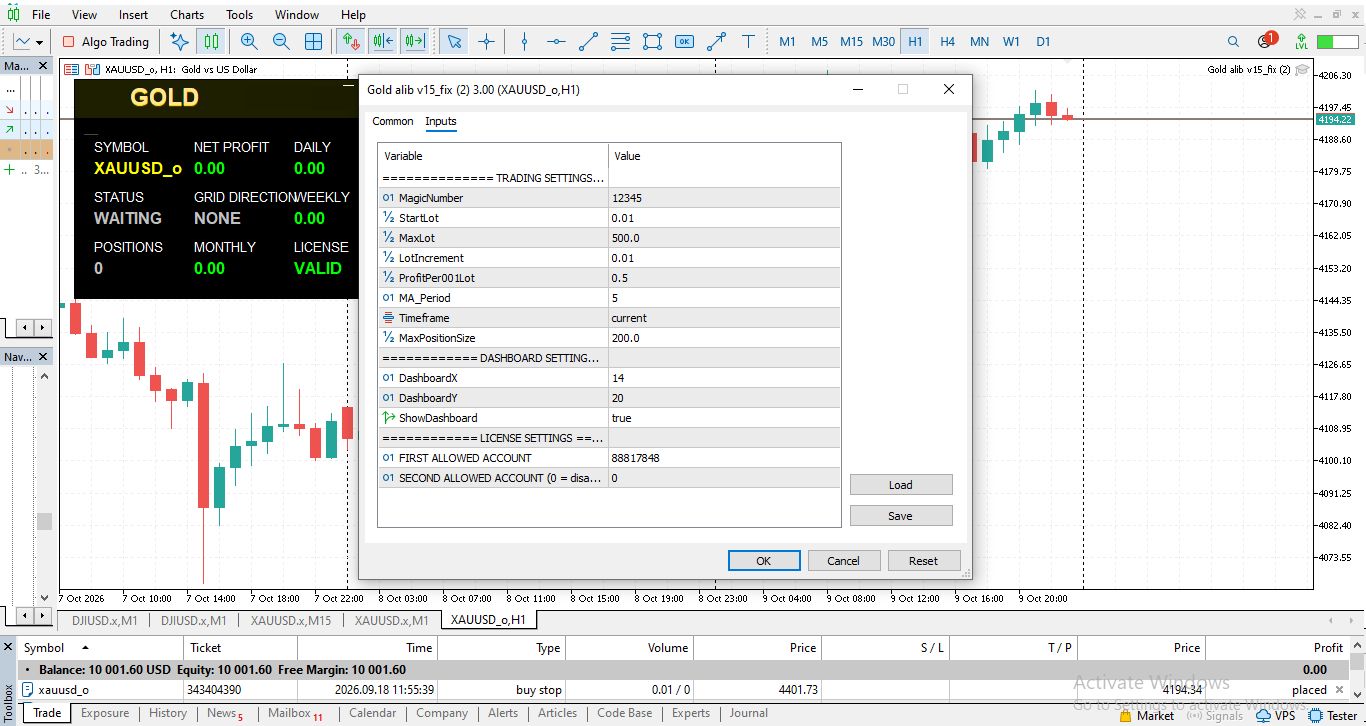
Task: Open the Charts menu
Action: (187, 15)
